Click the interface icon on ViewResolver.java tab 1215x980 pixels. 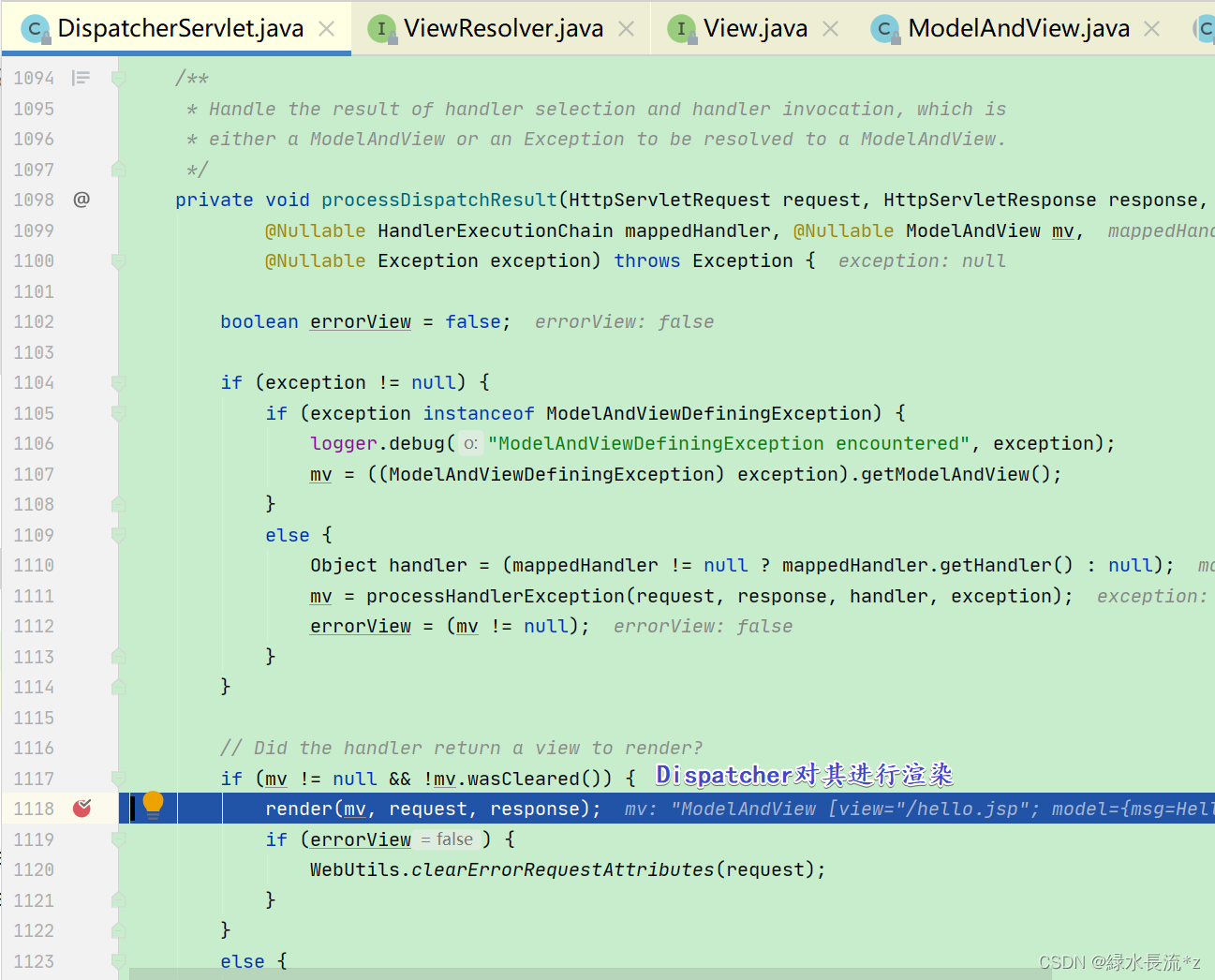point(381,29)
